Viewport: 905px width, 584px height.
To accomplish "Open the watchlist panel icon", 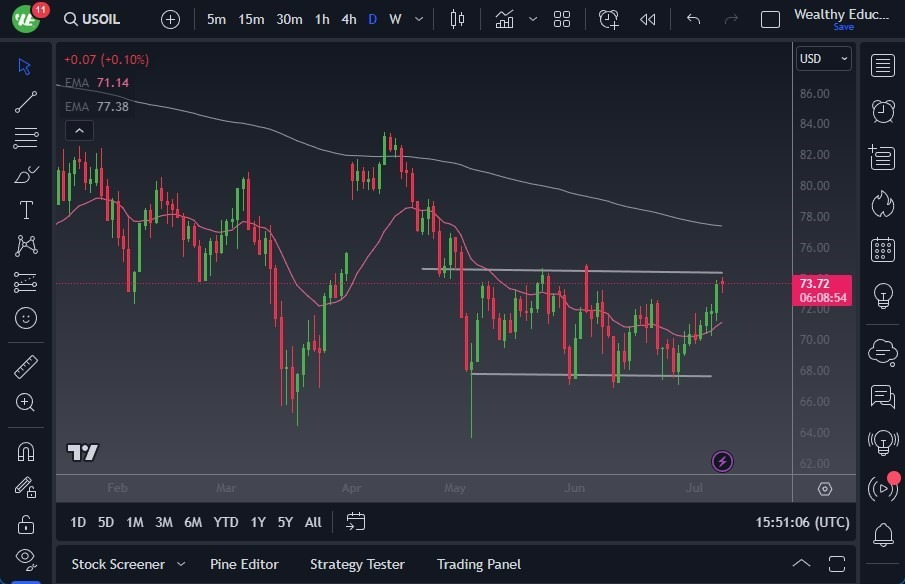I will [x=882, y=66].
